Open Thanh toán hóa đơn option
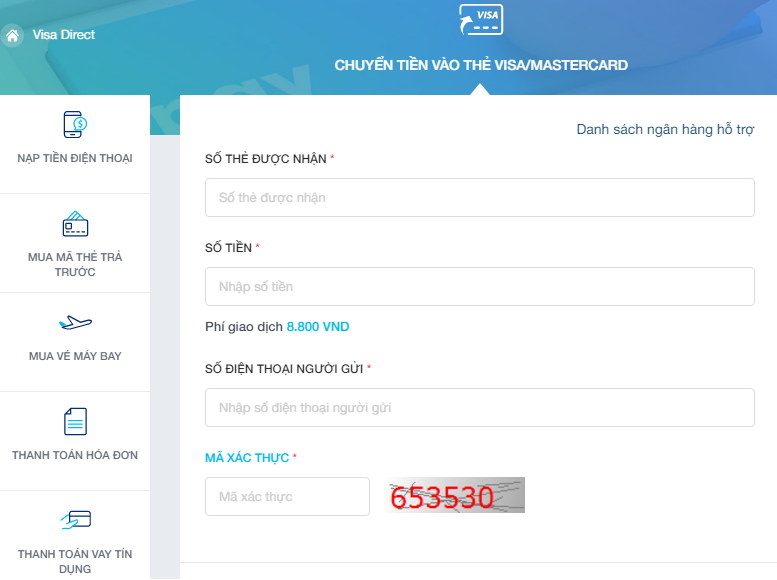Viewport: 777px width, 580px height. point(75,455)
